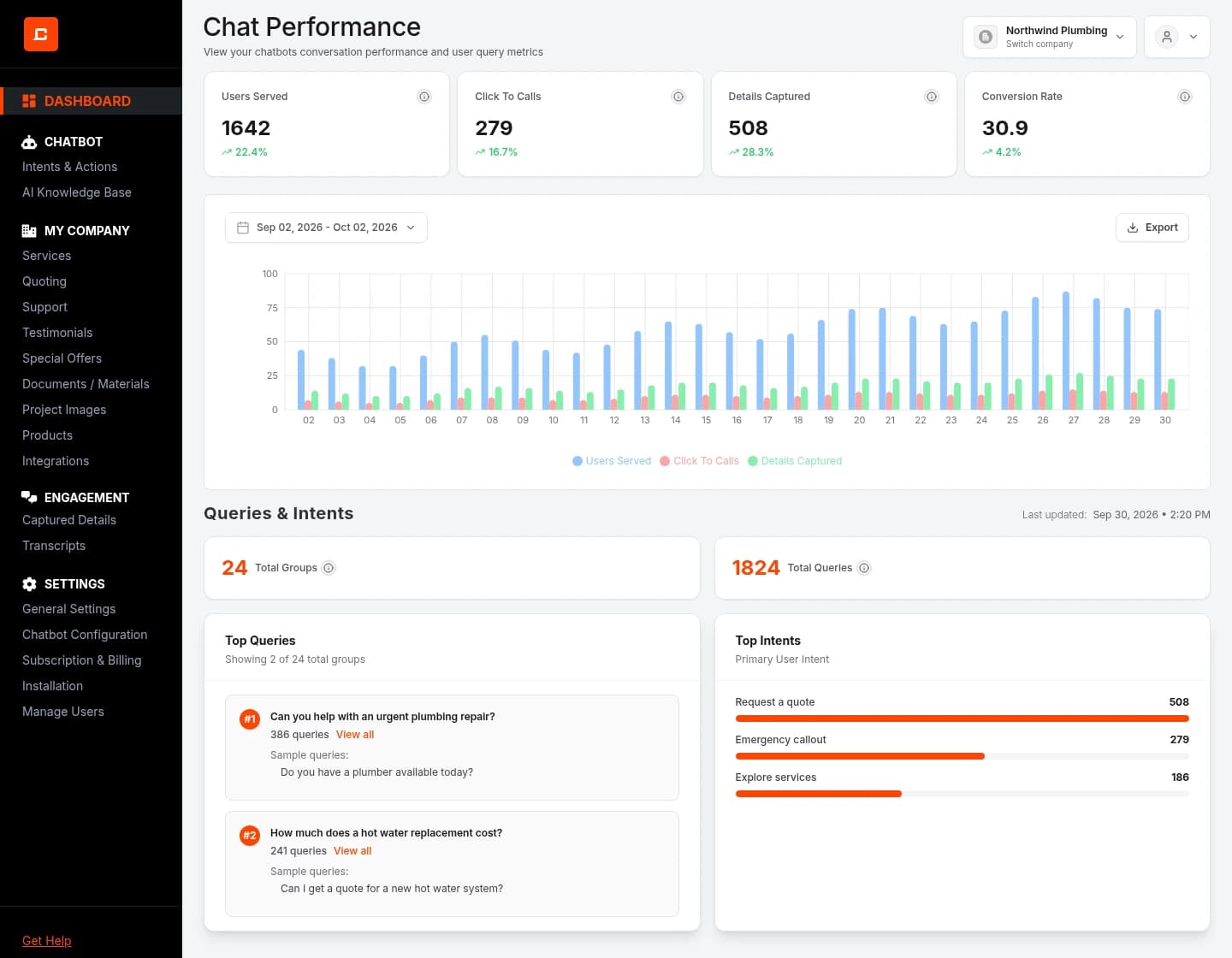Open the #1 top query card
This screenshot has width=1232, height=958.
[452, 748]
